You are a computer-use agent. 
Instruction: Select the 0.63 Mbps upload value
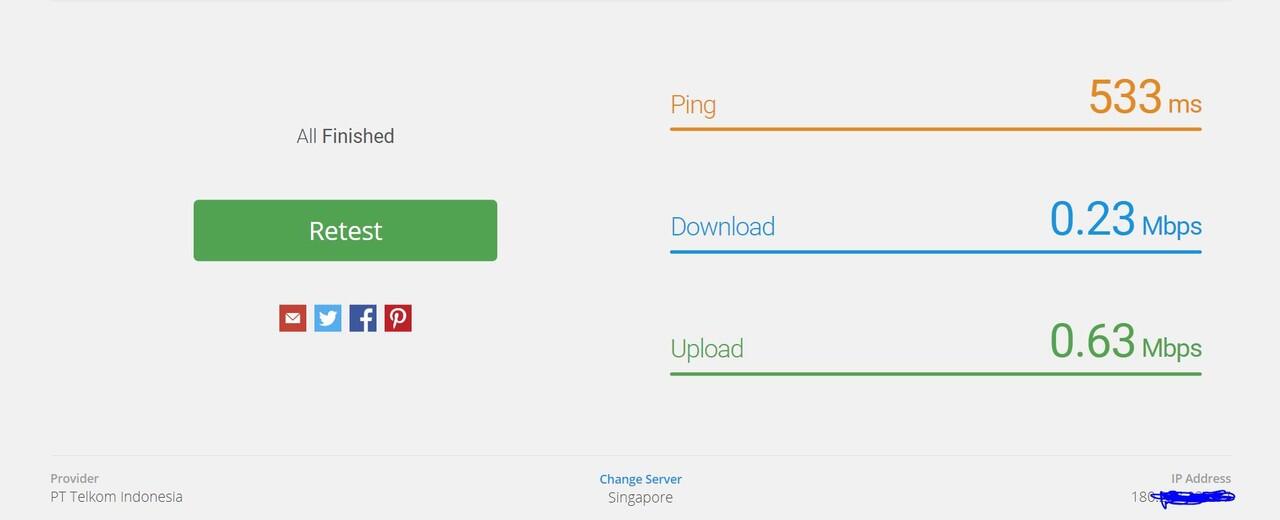coord(1125,343)
